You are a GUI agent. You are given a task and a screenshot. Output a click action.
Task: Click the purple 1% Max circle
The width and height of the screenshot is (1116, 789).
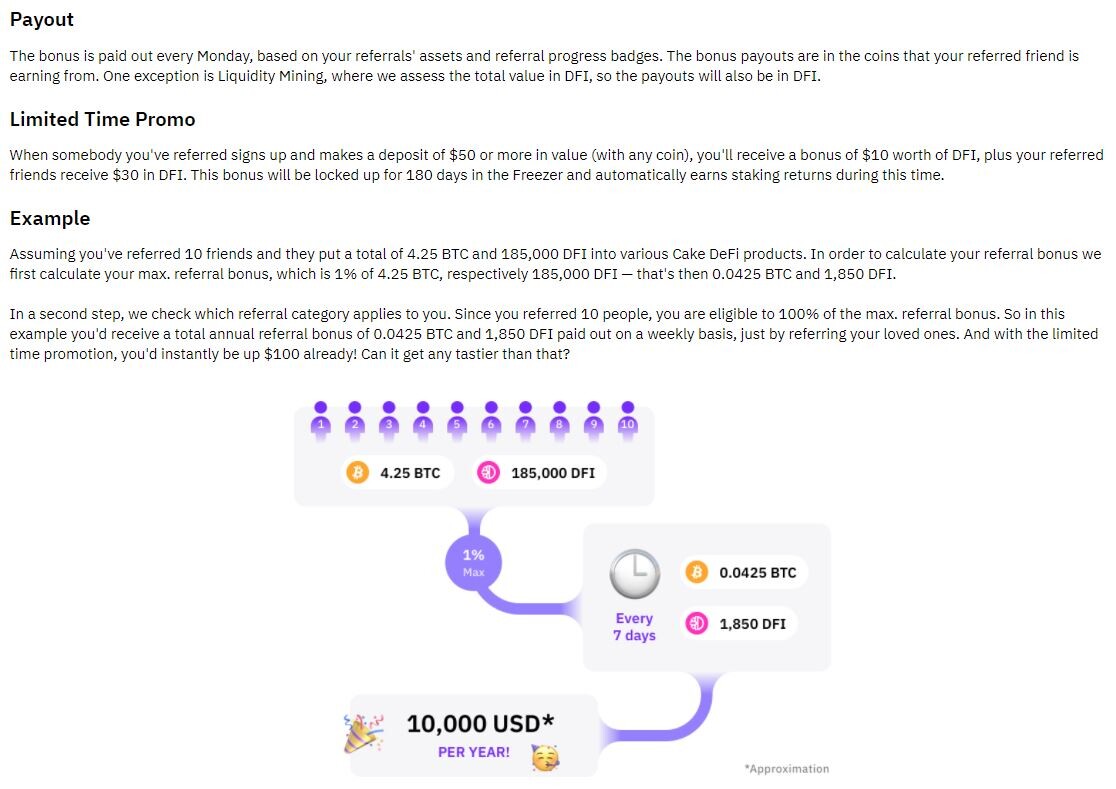[473, 562]
